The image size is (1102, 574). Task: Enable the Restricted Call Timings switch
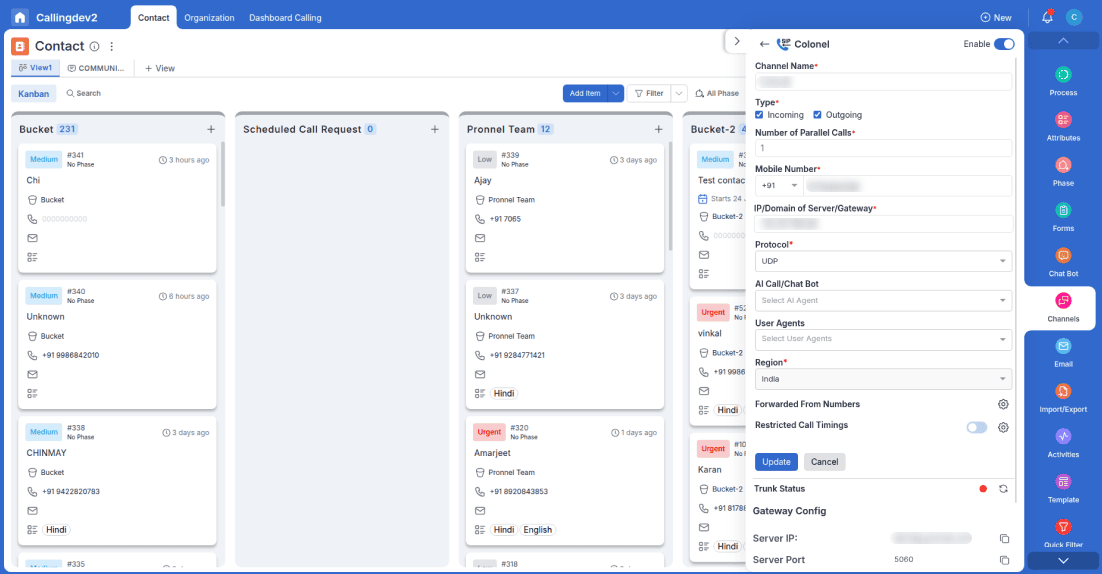click(x=976, y=427)
